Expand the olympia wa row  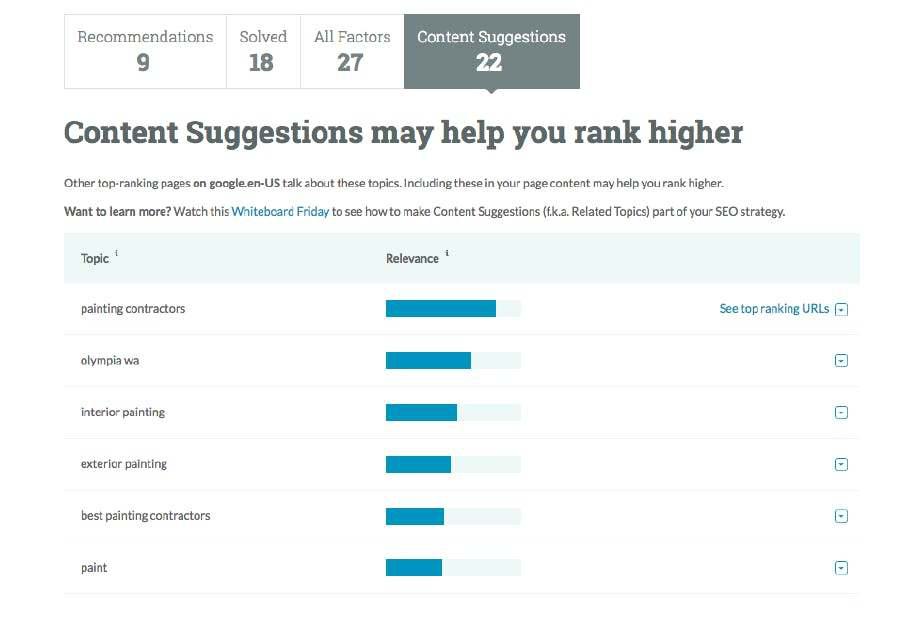click(841, 361)
